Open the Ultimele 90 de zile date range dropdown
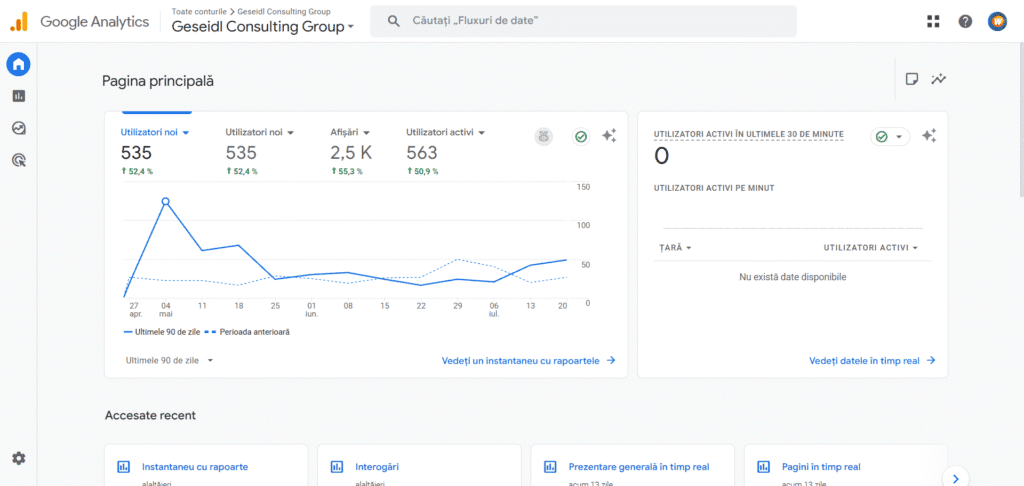The height and width of the screenshot is (486, 1024). (169, 360)
